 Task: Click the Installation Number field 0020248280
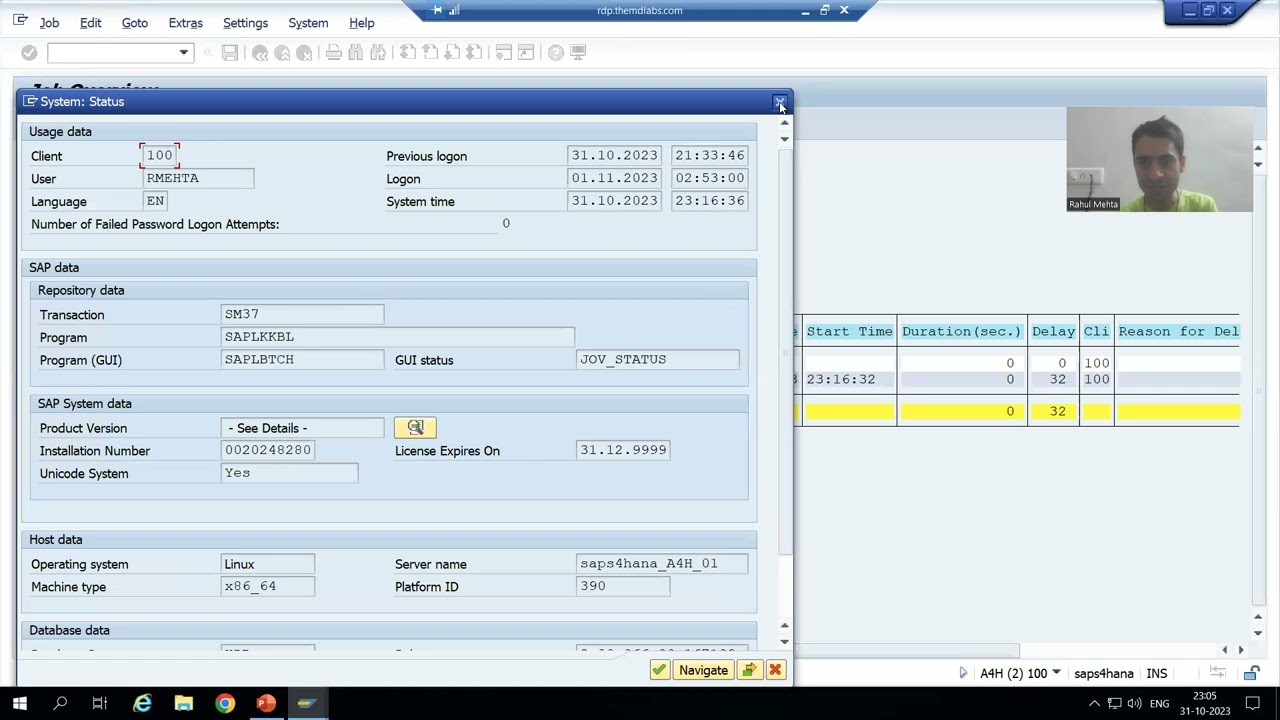click(269, 450)
